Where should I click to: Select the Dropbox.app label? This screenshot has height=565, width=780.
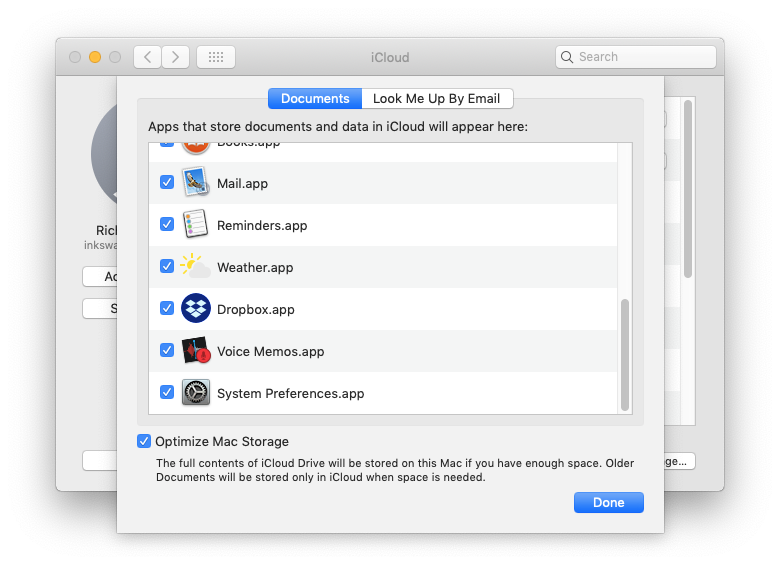tap(256, 309)
